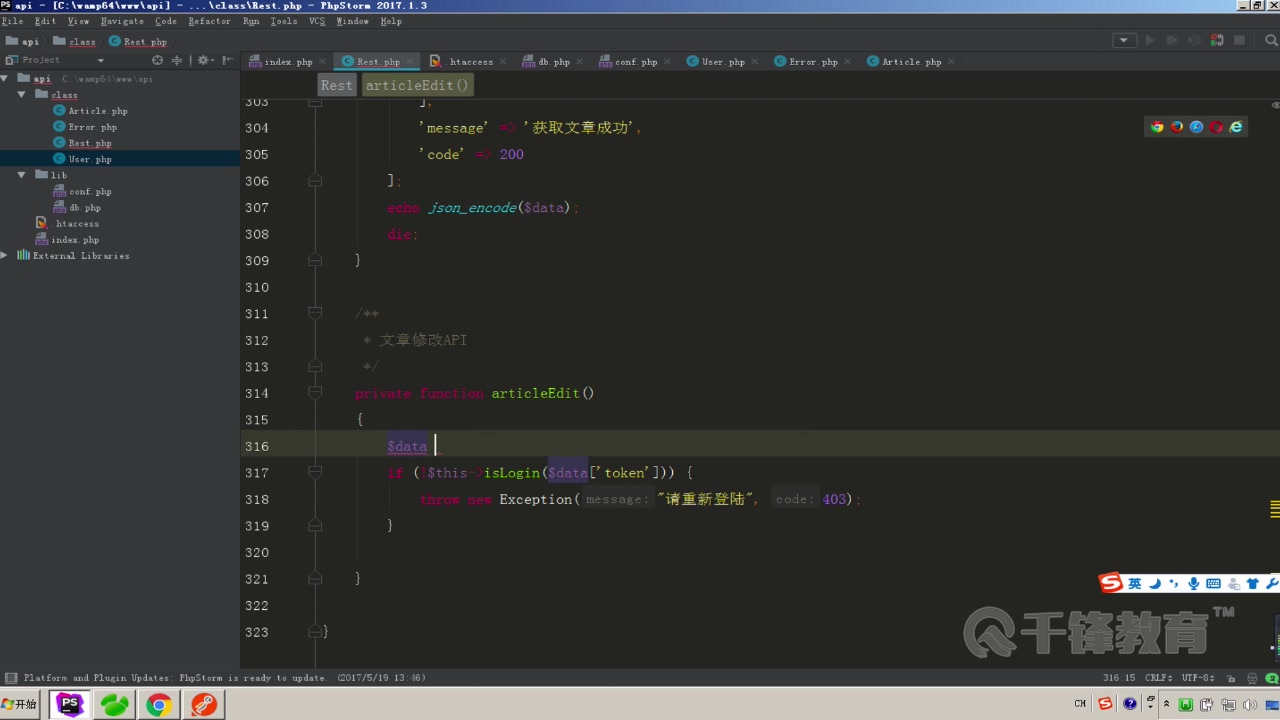Click the Hector inspector icon in status bar
Image resolution: width=1280 pixels, height=720 pixels.
pyautogui.click(x=1252, y=678)
